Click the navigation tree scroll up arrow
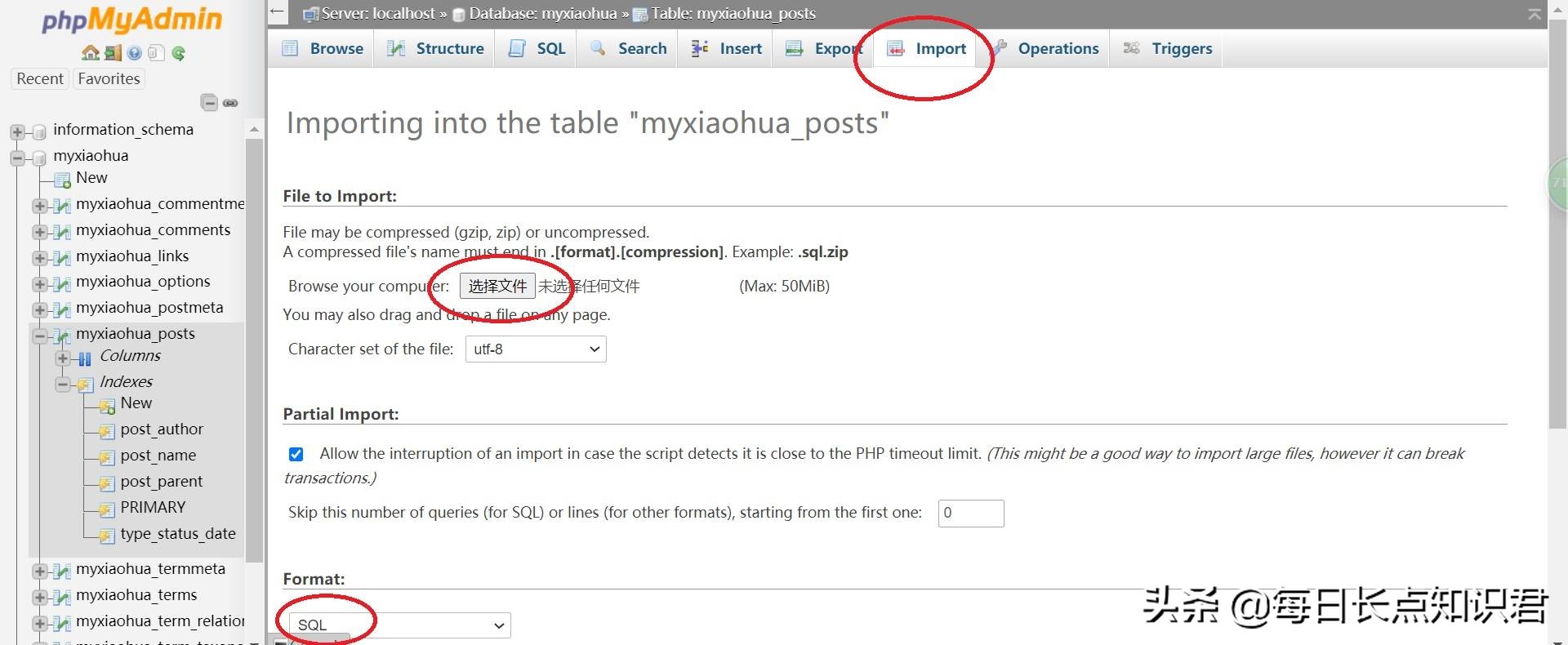The height and width of the screenshot is (645, 1568). click(x=254, y=129)
